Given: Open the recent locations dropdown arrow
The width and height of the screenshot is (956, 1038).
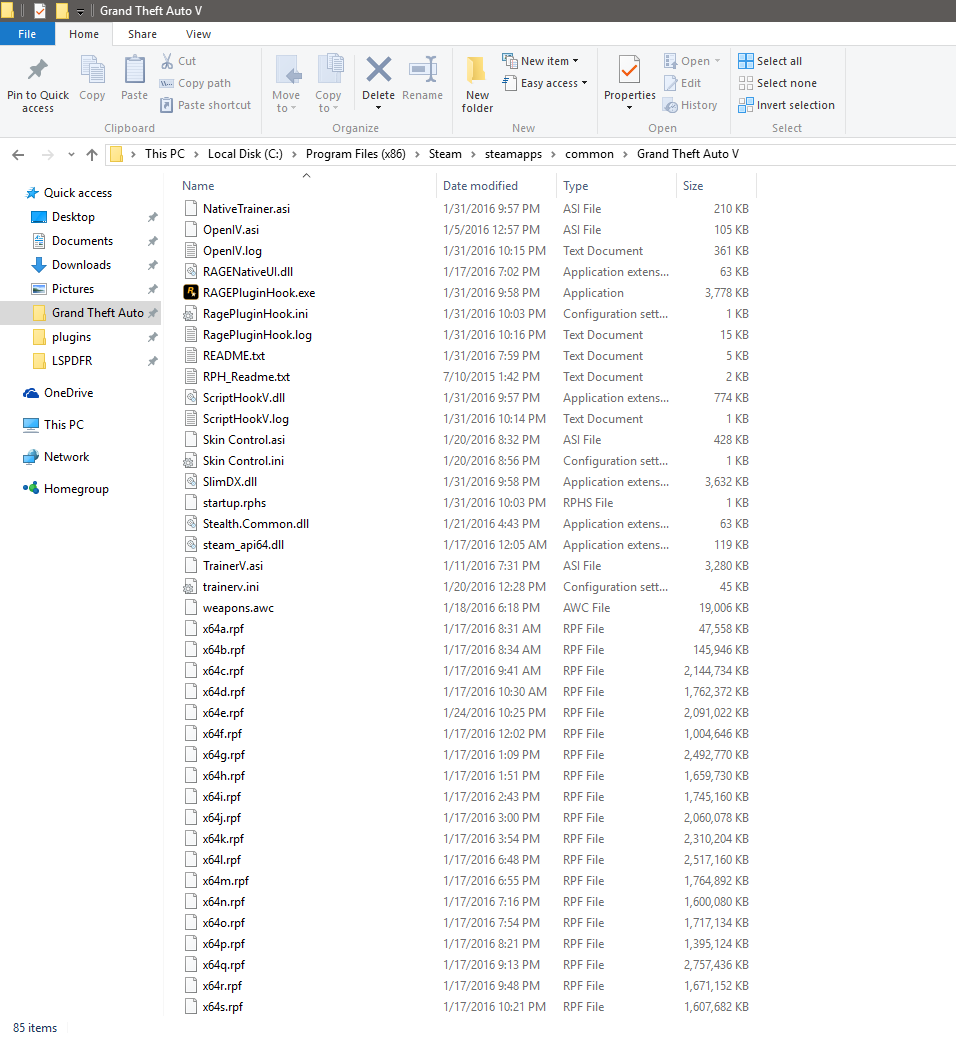Looking at the screenshot, I should point(71,155).
